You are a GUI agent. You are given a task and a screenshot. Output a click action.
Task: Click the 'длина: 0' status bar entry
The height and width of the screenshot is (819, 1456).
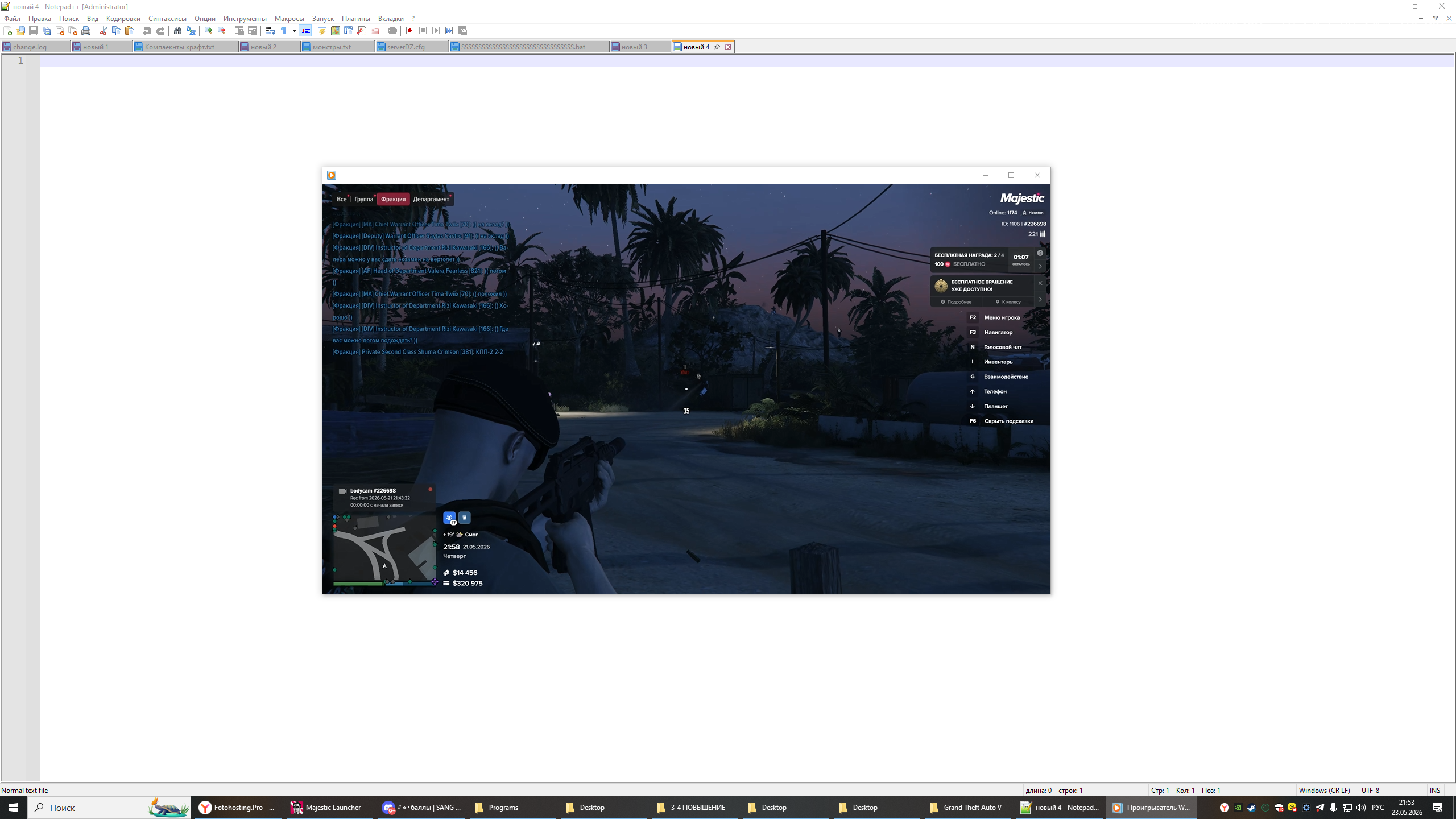[x=1039, y=790]
